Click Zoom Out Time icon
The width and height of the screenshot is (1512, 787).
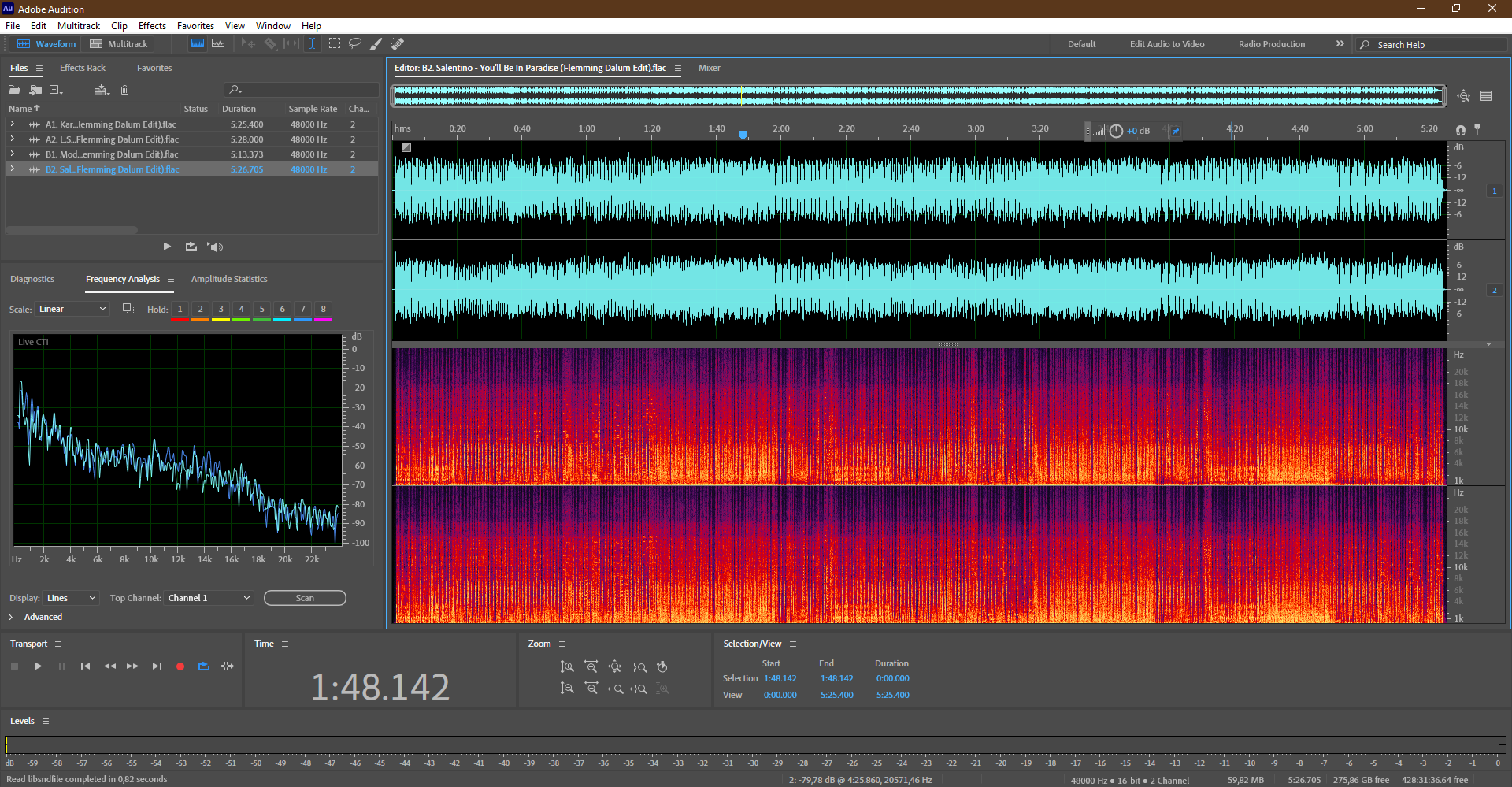pos(591,689)
